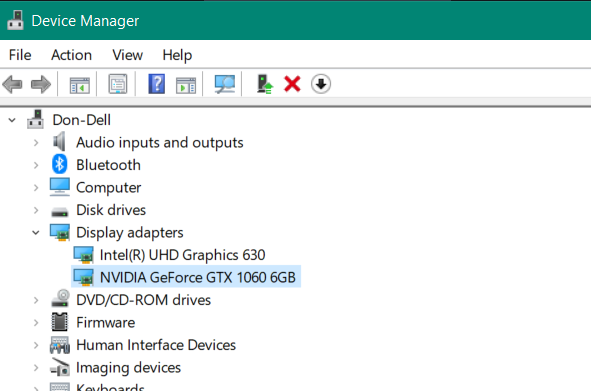The image size is (591, 391).
Task: Click the DVD/CD-ROM drives icon
Action: click(60, 298)
